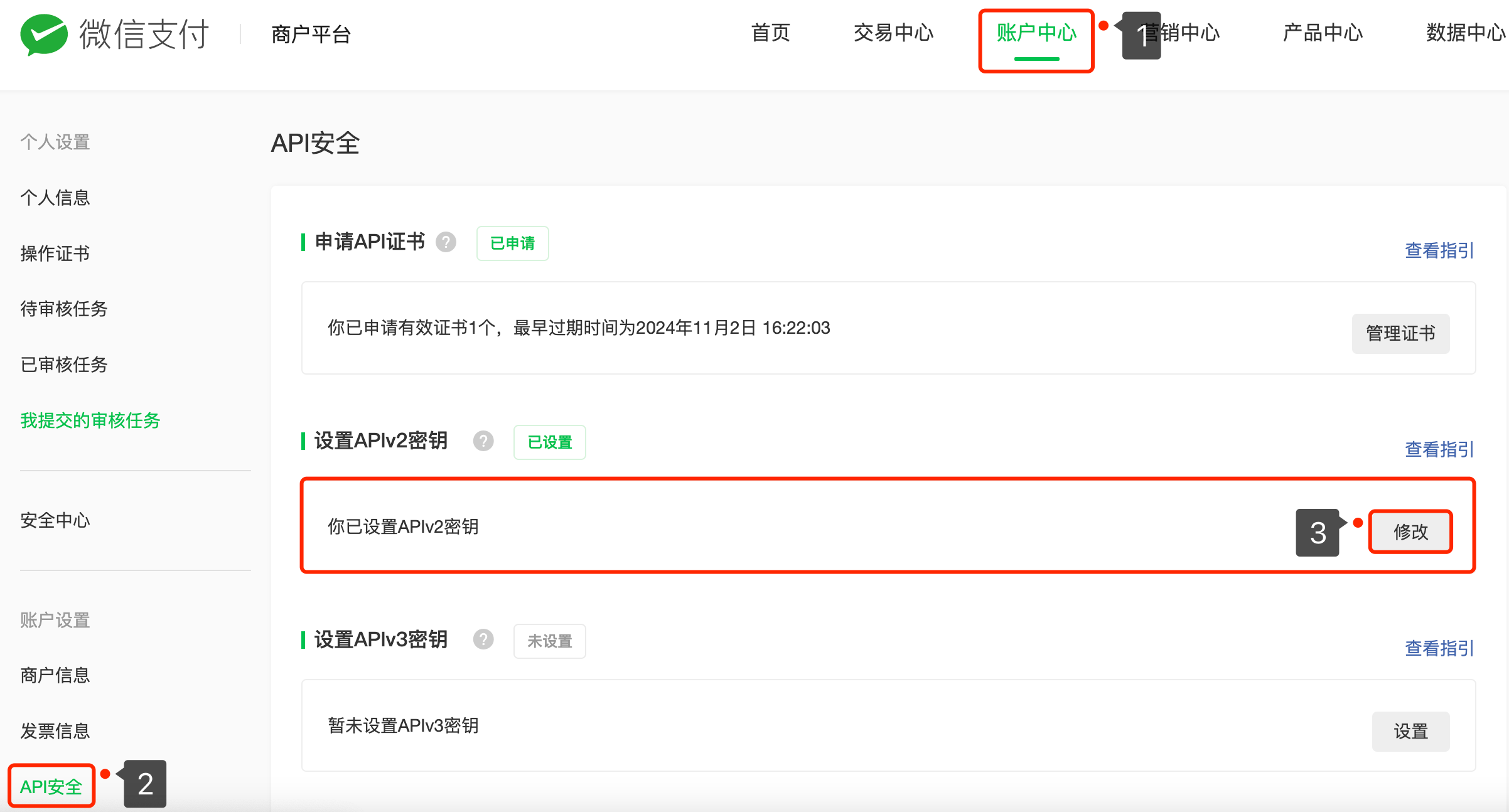Screen dimensions: 1509x812
Task: Open 安全中心 in the sidebar
Action: [x=55, y=520]
